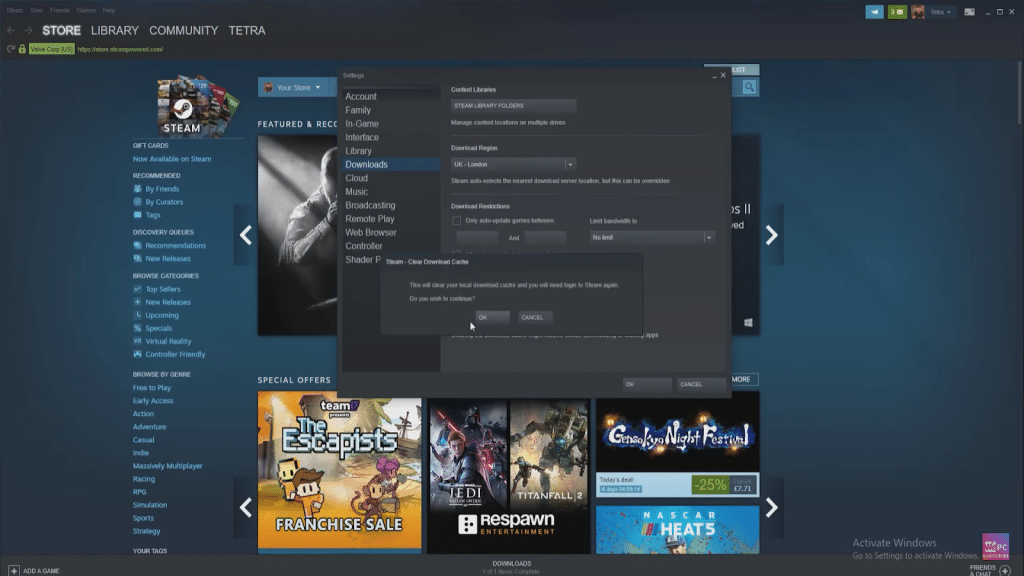Confirm clearing download cache with OK
This screenshot has height=576, width=1024.
click(x=491, y=317)
